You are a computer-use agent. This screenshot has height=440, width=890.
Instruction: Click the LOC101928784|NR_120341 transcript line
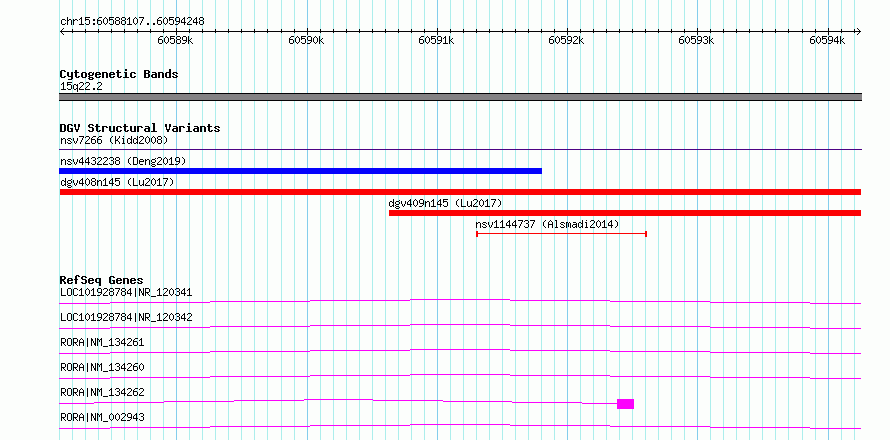click(x=460, y=301)
